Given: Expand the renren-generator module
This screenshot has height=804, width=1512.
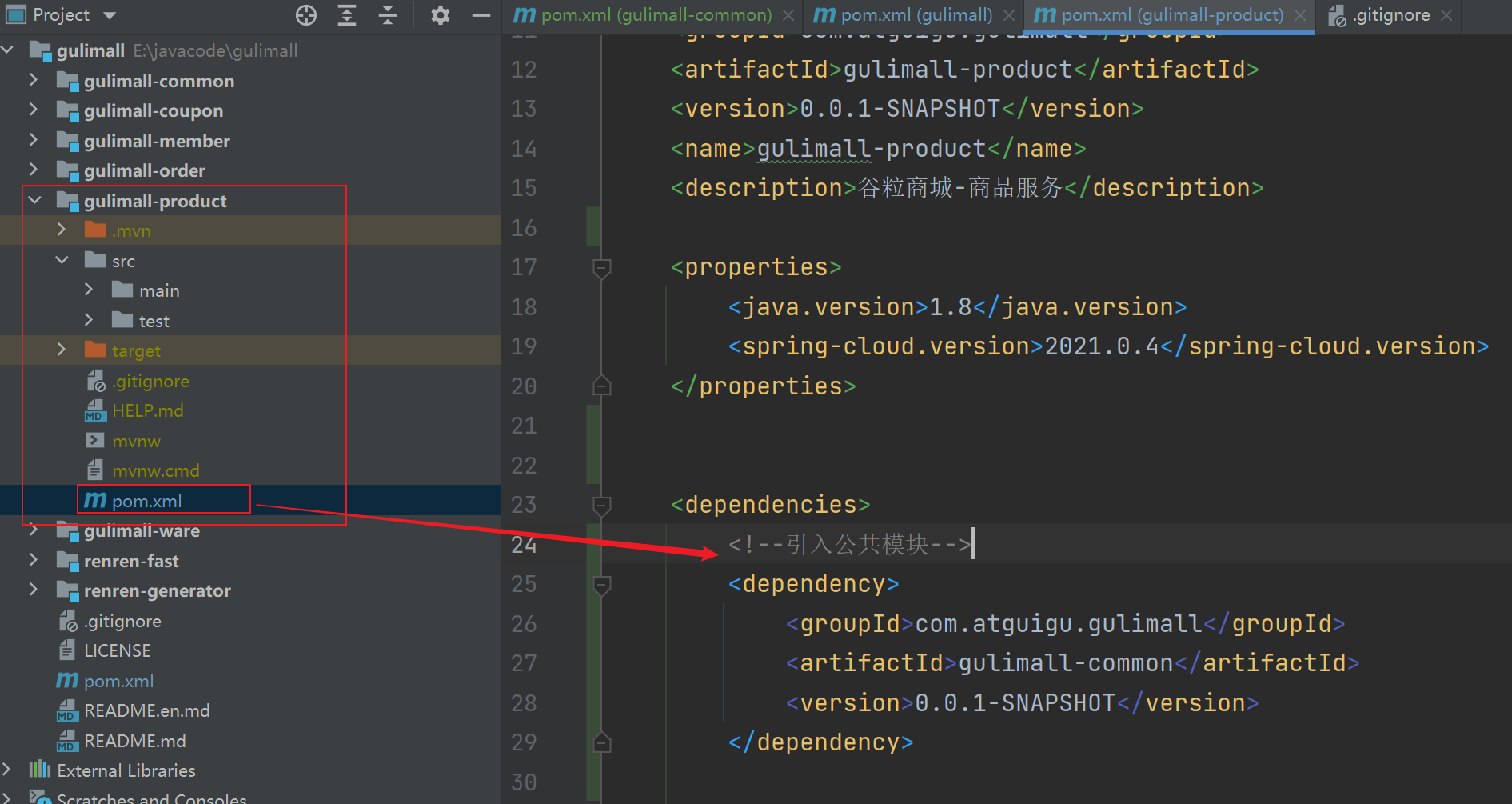Looking at the screenshot, I should coord(34,590).
